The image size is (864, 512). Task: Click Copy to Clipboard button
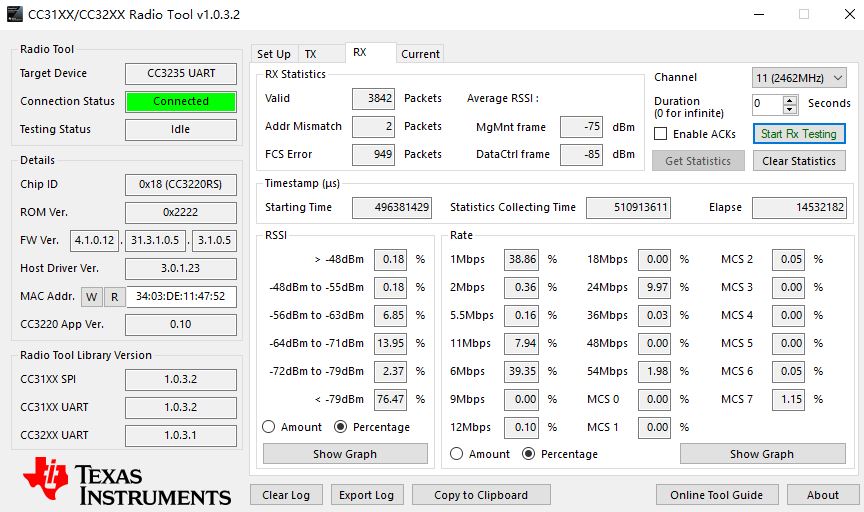coord(481,495)
